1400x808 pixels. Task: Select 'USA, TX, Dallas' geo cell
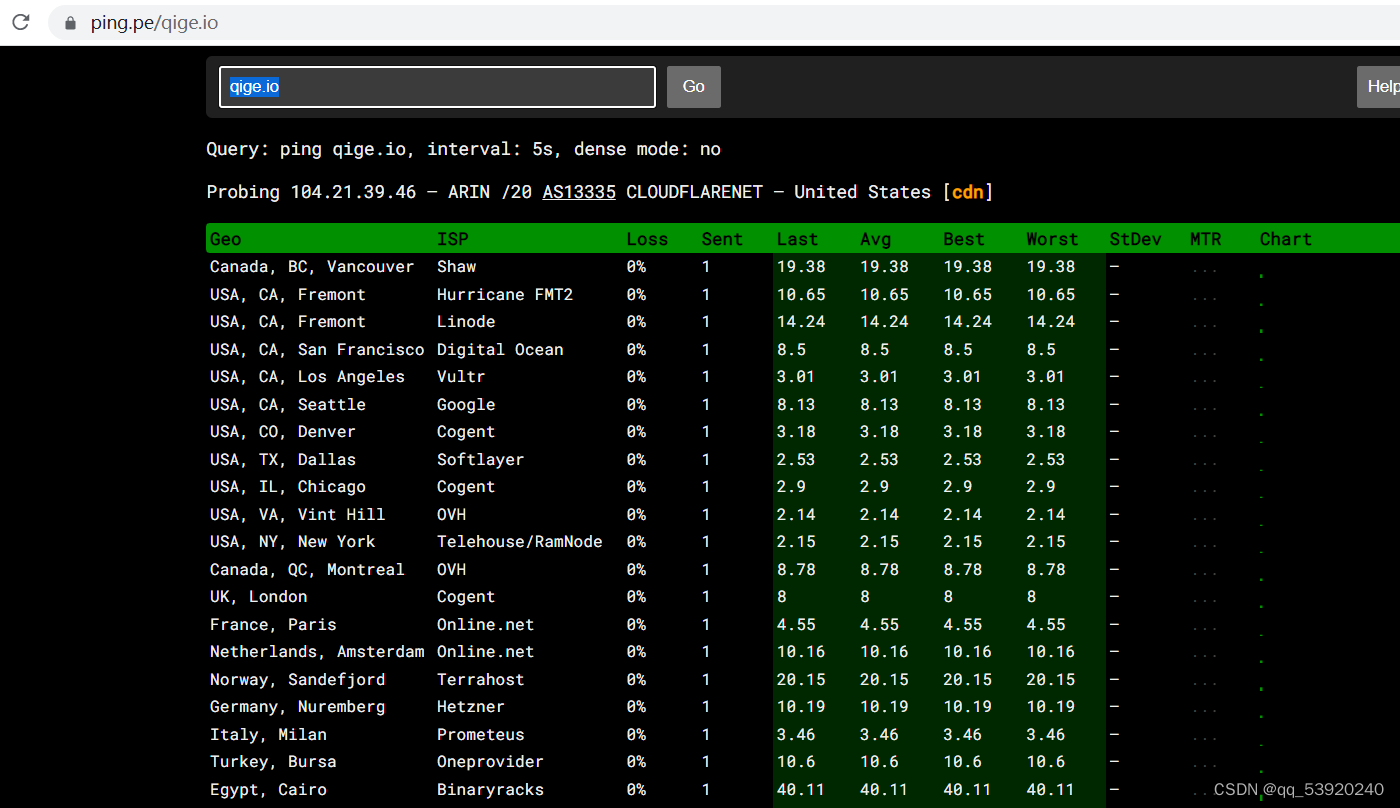[x=283, y=460]
